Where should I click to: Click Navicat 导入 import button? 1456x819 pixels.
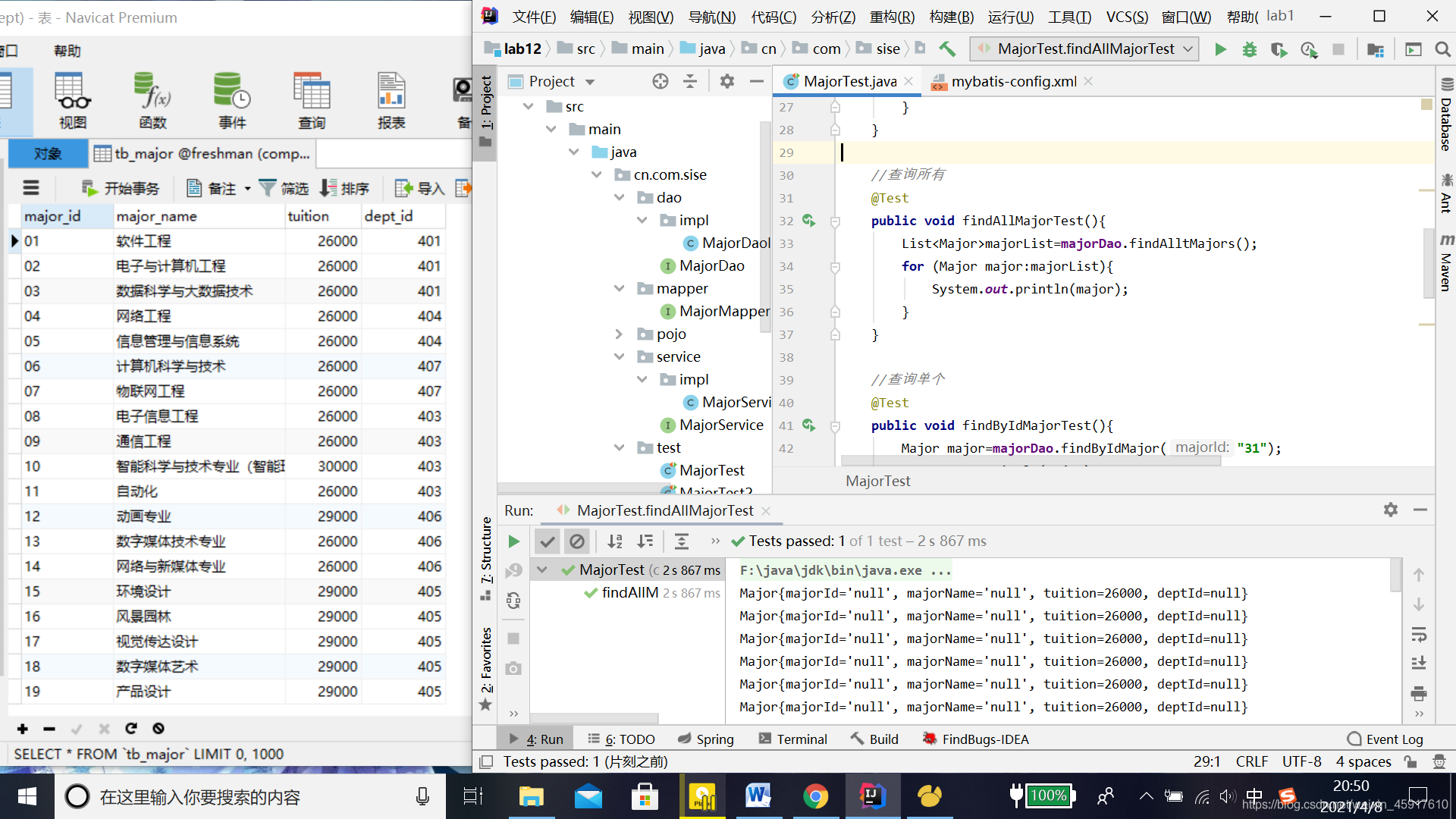(x=419, y=188)
